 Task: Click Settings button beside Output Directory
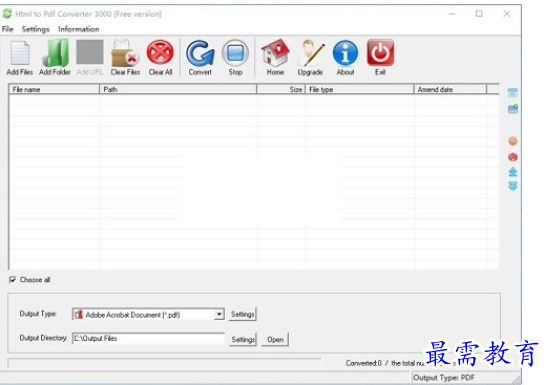pyautogui.click(x=243, y=339)
